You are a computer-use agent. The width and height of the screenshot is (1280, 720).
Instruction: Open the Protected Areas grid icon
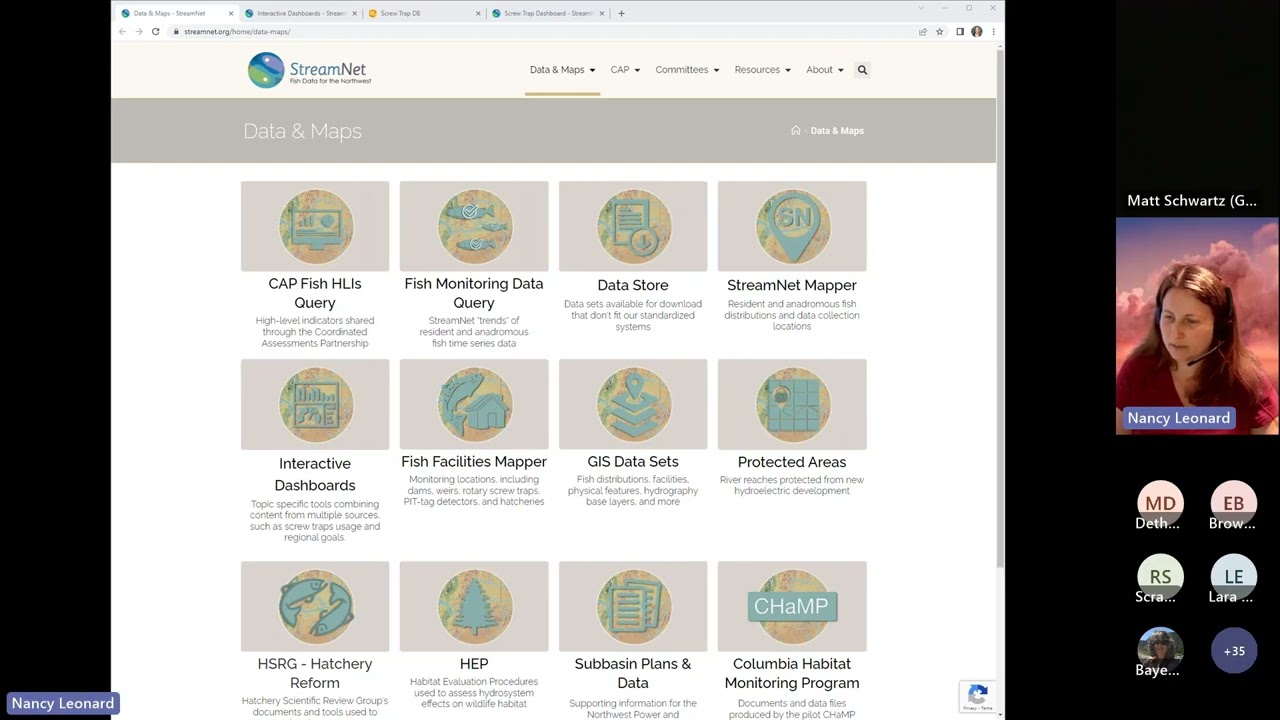click(x=792, y=404)
